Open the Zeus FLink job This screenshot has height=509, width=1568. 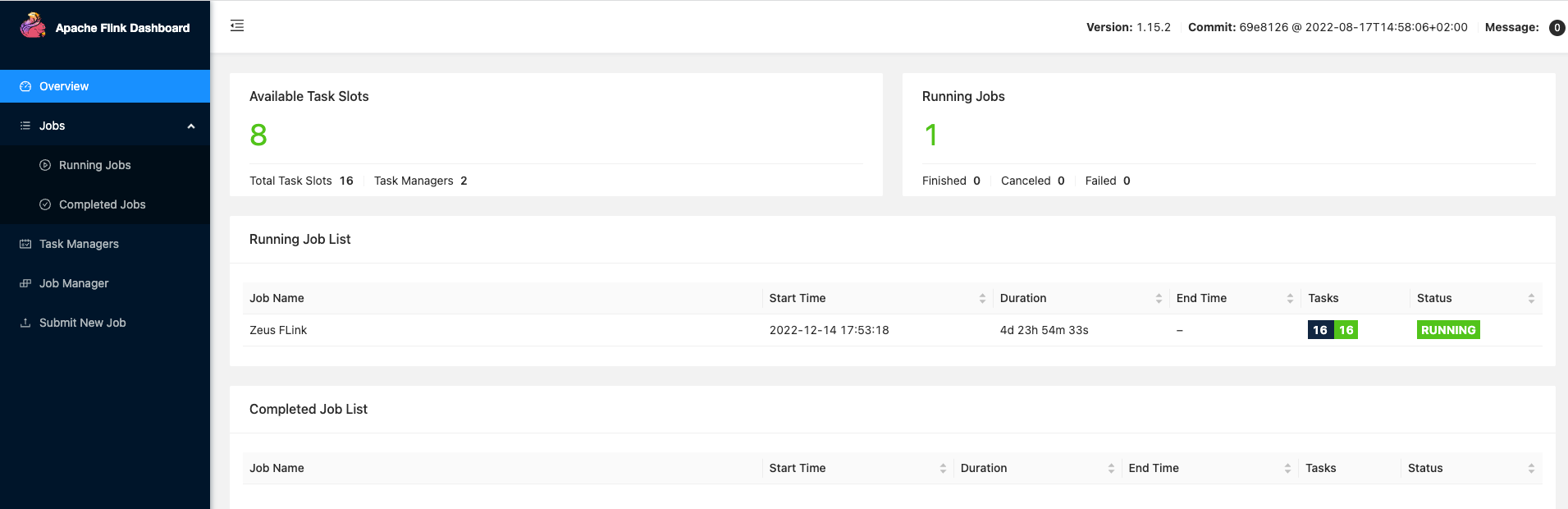pos(278,330)
